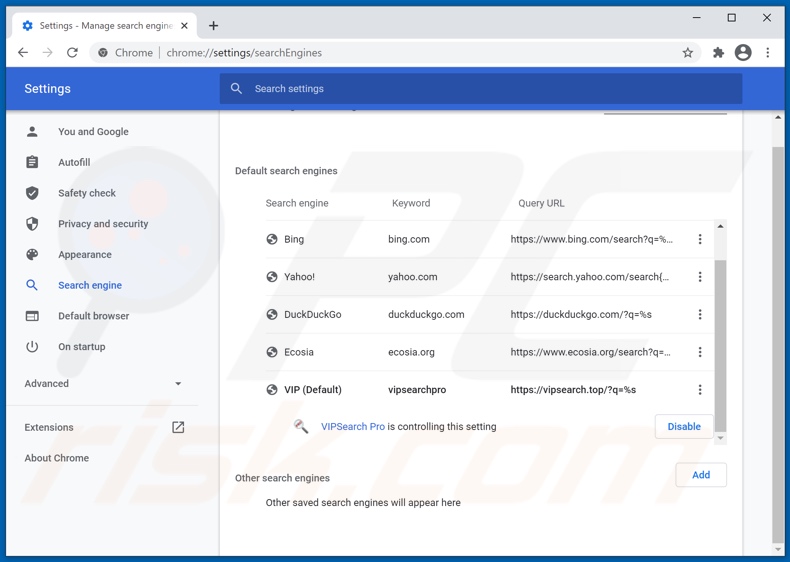This screenshot has width=790, height=562.
Task: Expand the Advanced section
Action: coord(103,384)
